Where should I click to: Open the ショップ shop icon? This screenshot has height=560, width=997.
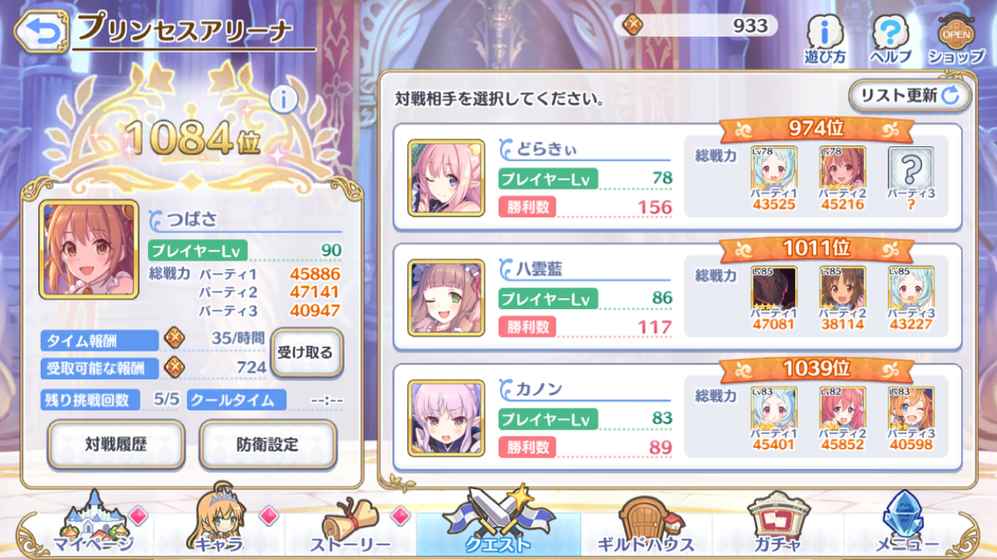pos(956,39)
